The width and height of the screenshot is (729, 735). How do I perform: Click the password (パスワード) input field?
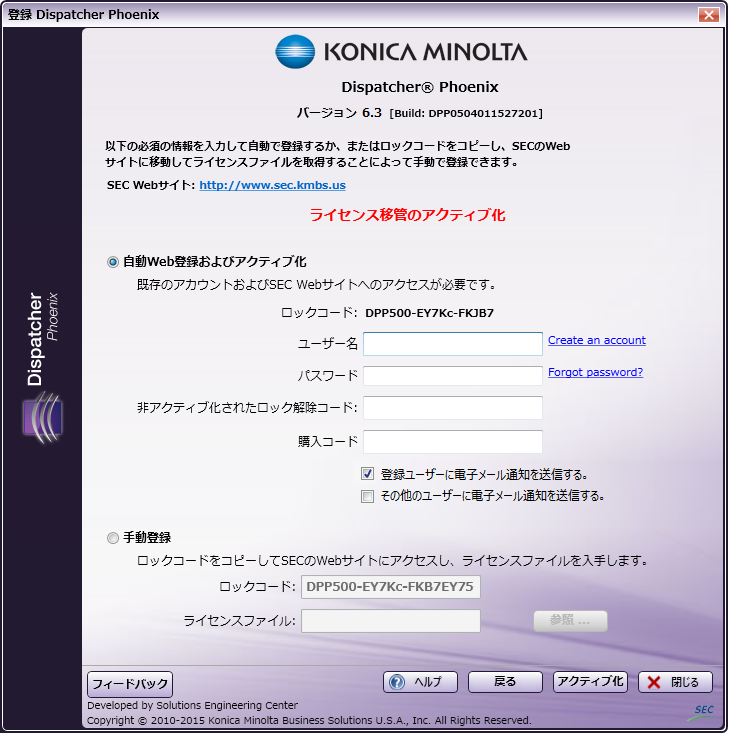pos(453,376)
